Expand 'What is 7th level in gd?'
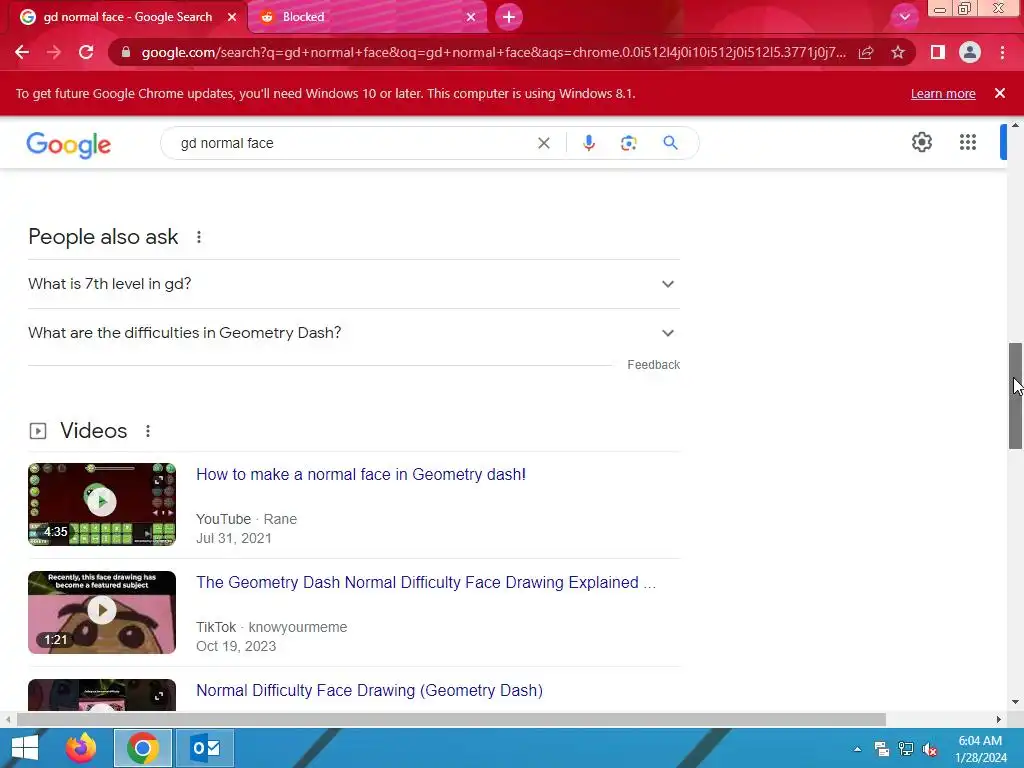This screenshot has width=1024, height=768. tap(354, 284)
